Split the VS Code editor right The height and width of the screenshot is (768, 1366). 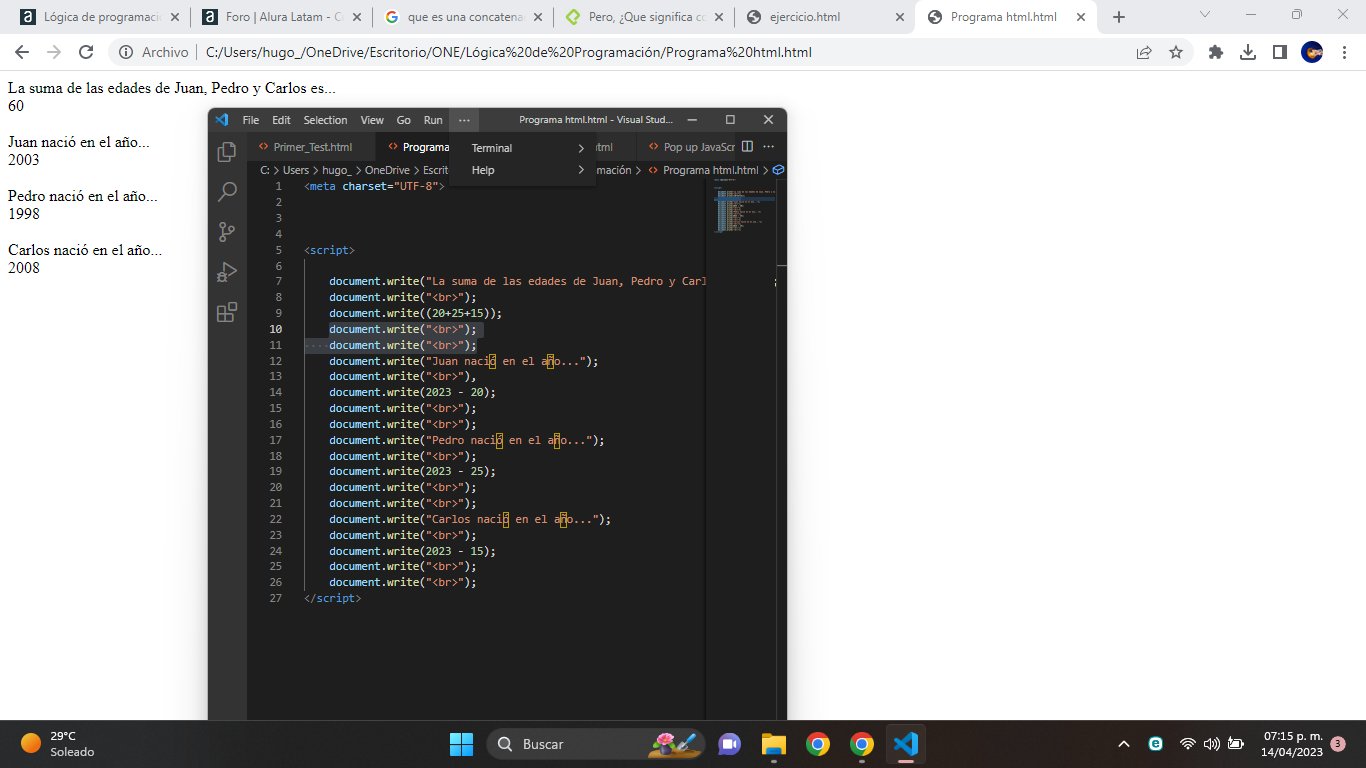tap(747, 147)
